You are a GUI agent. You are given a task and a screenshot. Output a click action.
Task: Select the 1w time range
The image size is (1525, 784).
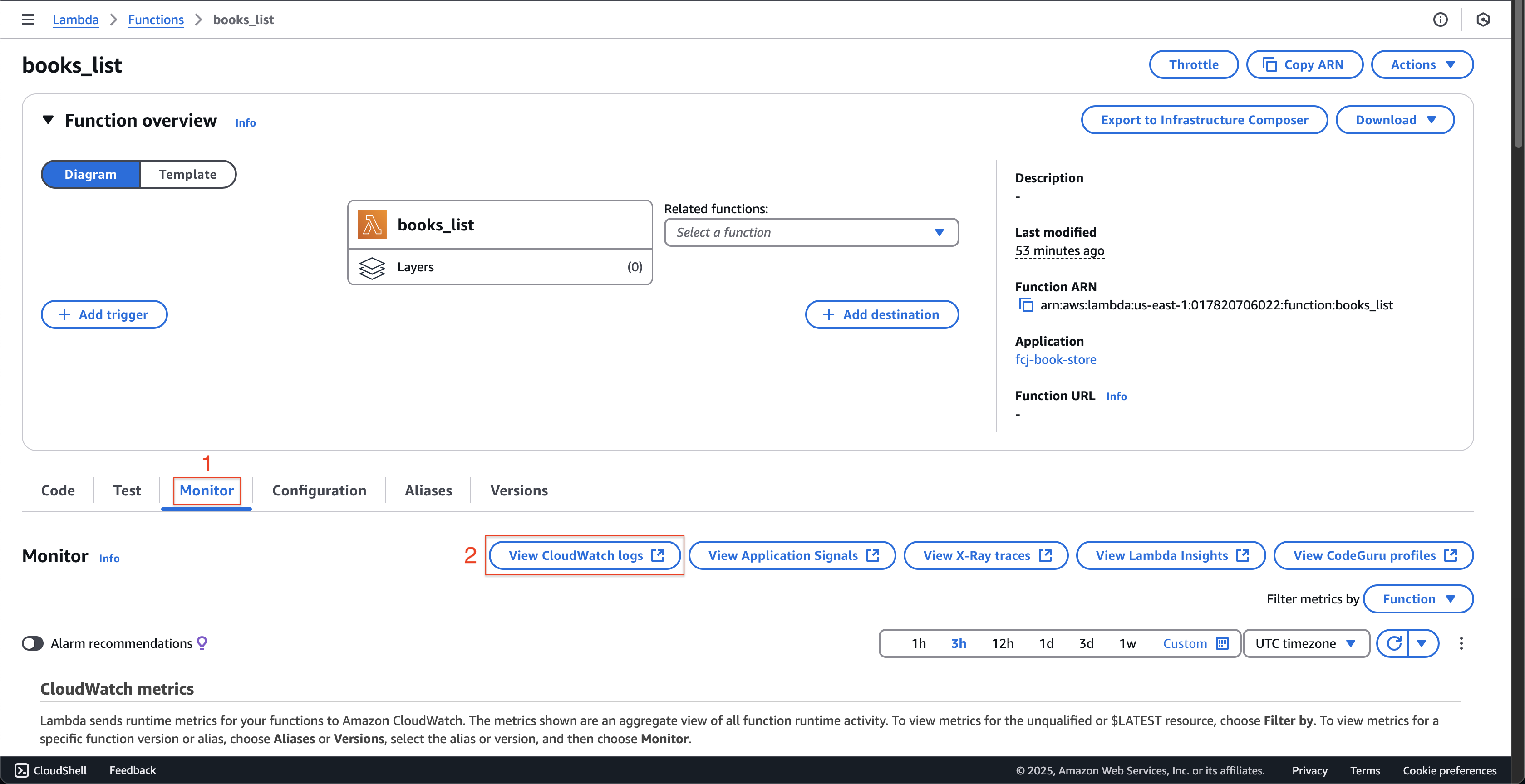coord(1128,643)
